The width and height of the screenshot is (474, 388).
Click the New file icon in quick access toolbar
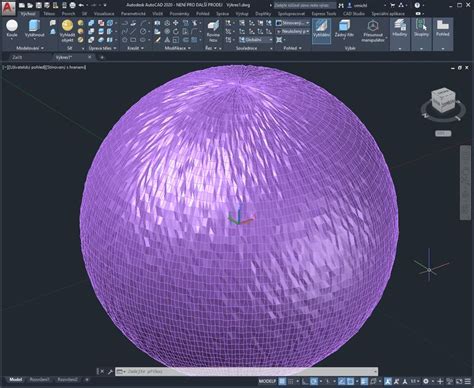[x=22, y=5]
